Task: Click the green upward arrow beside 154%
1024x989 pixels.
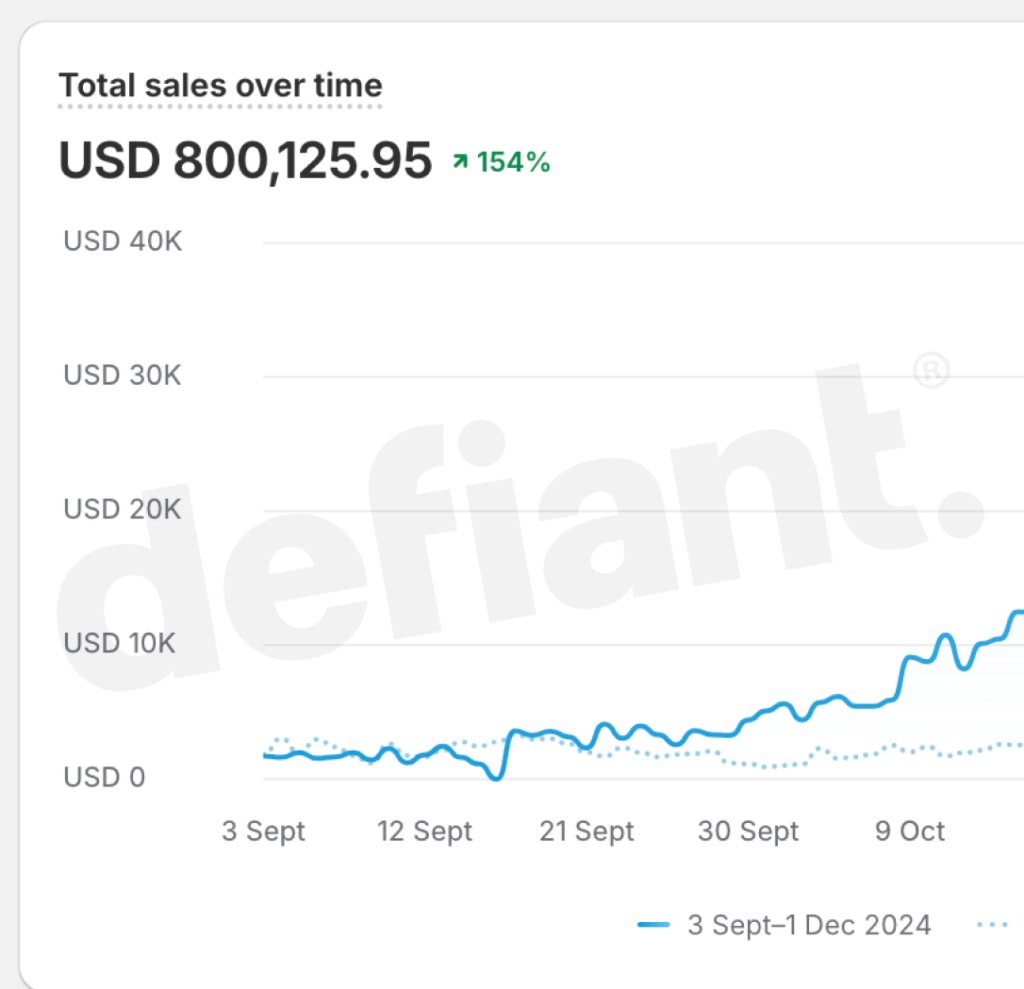Action: click(460, 161)
